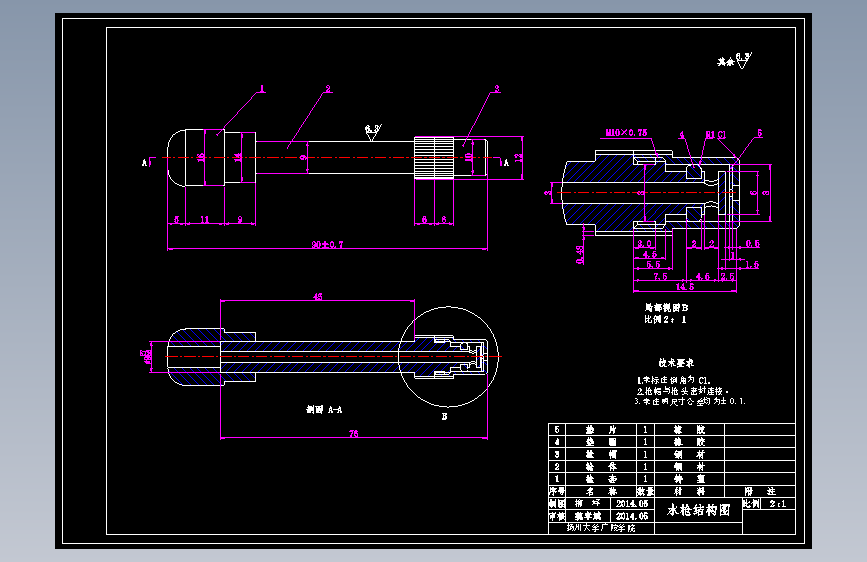Select the 1.5 dimension text
Image resolution: width=867 pixels, height=562 pixels.
(752, 265)
